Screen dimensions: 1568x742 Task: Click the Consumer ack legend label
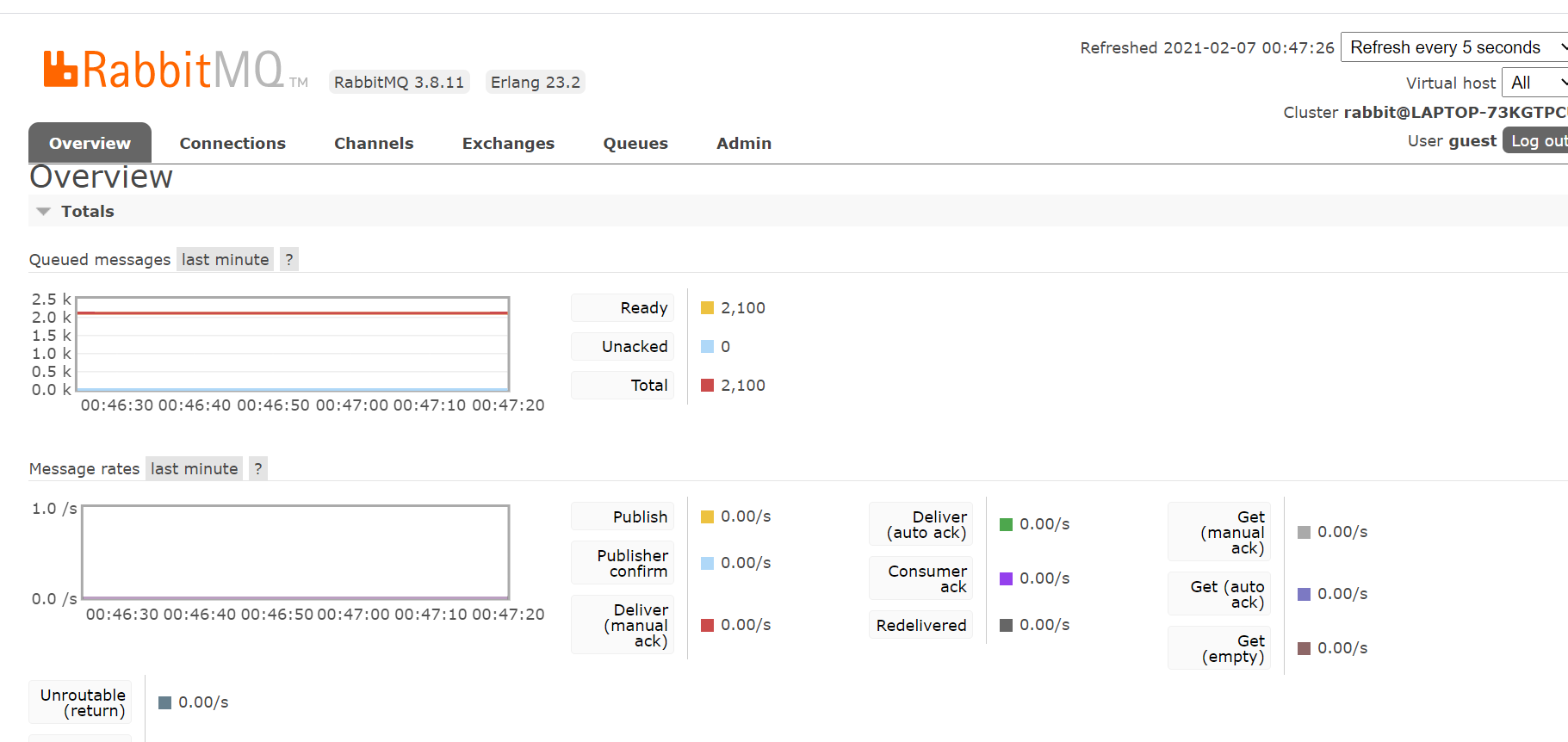[921, 578]
